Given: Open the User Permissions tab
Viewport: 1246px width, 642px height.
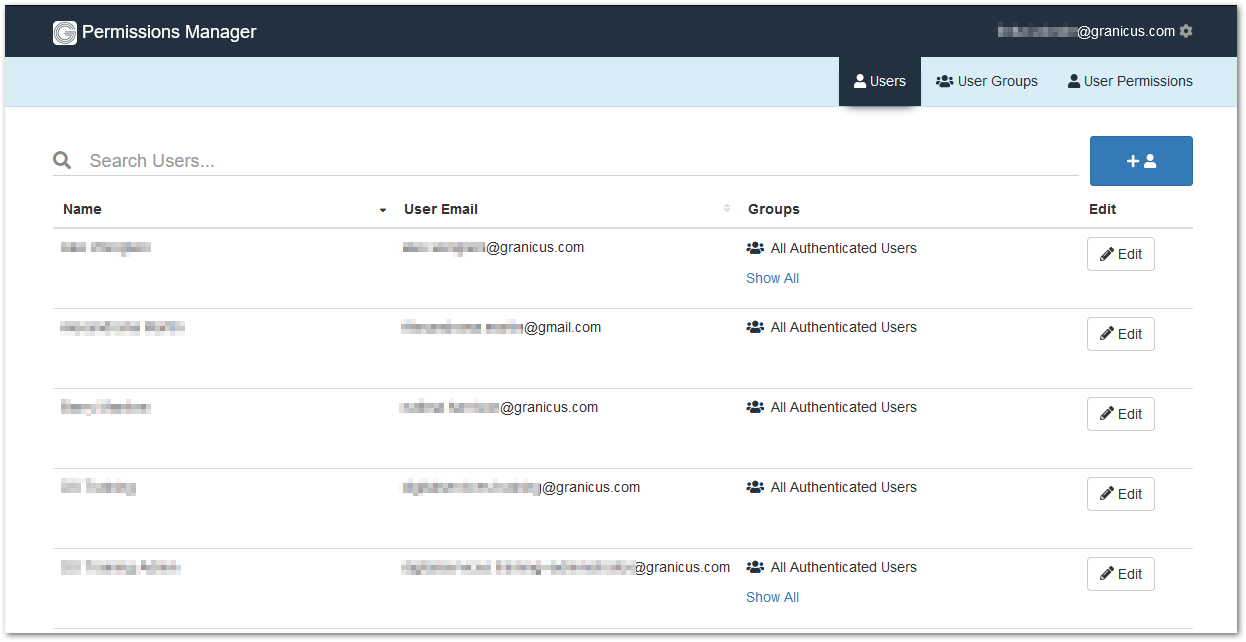Looking at the screenshot, I should tap(1130, 81).
